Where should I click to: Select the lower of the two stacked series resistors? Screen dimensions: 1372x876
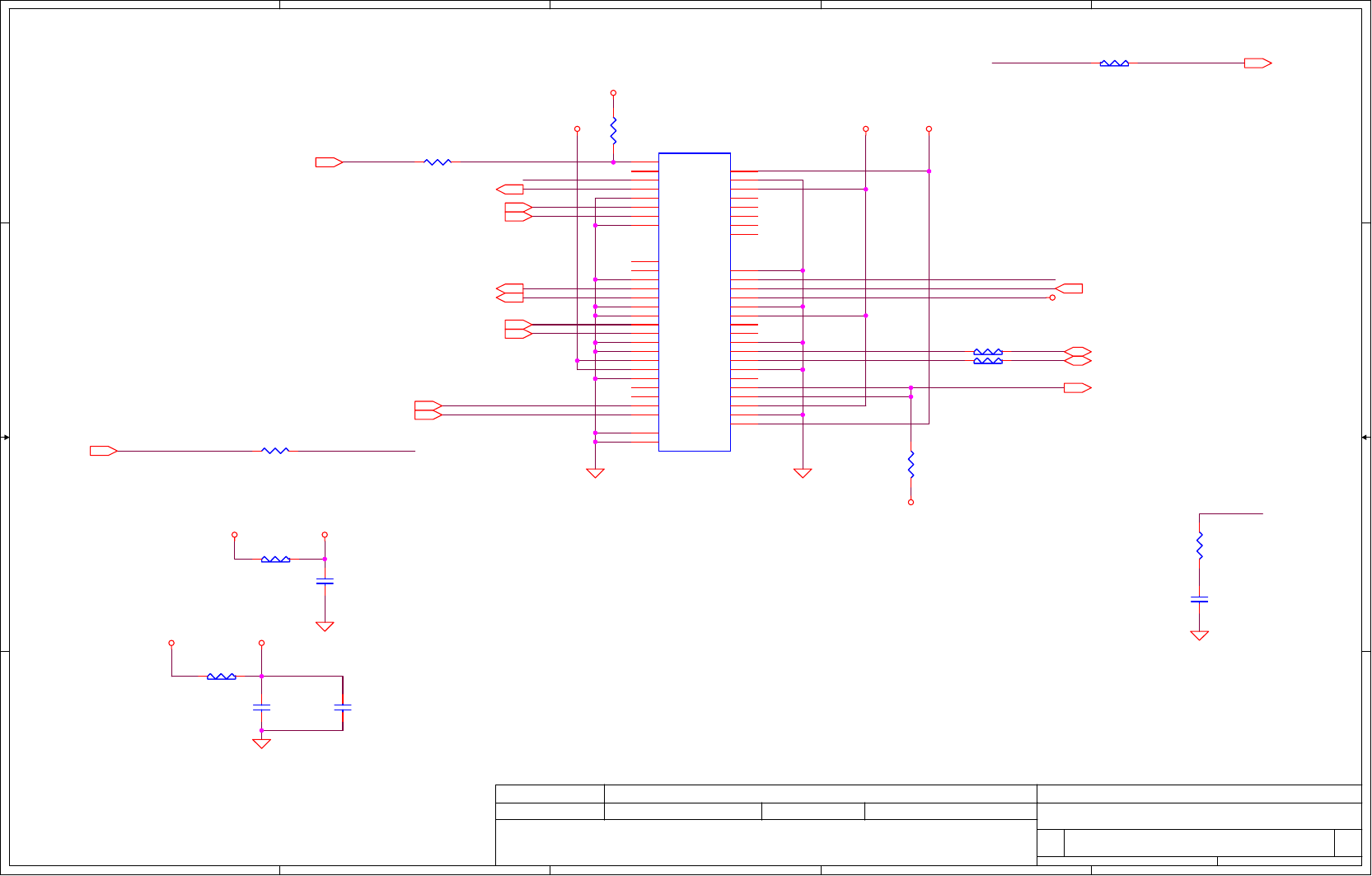click(x=988, y=360)
